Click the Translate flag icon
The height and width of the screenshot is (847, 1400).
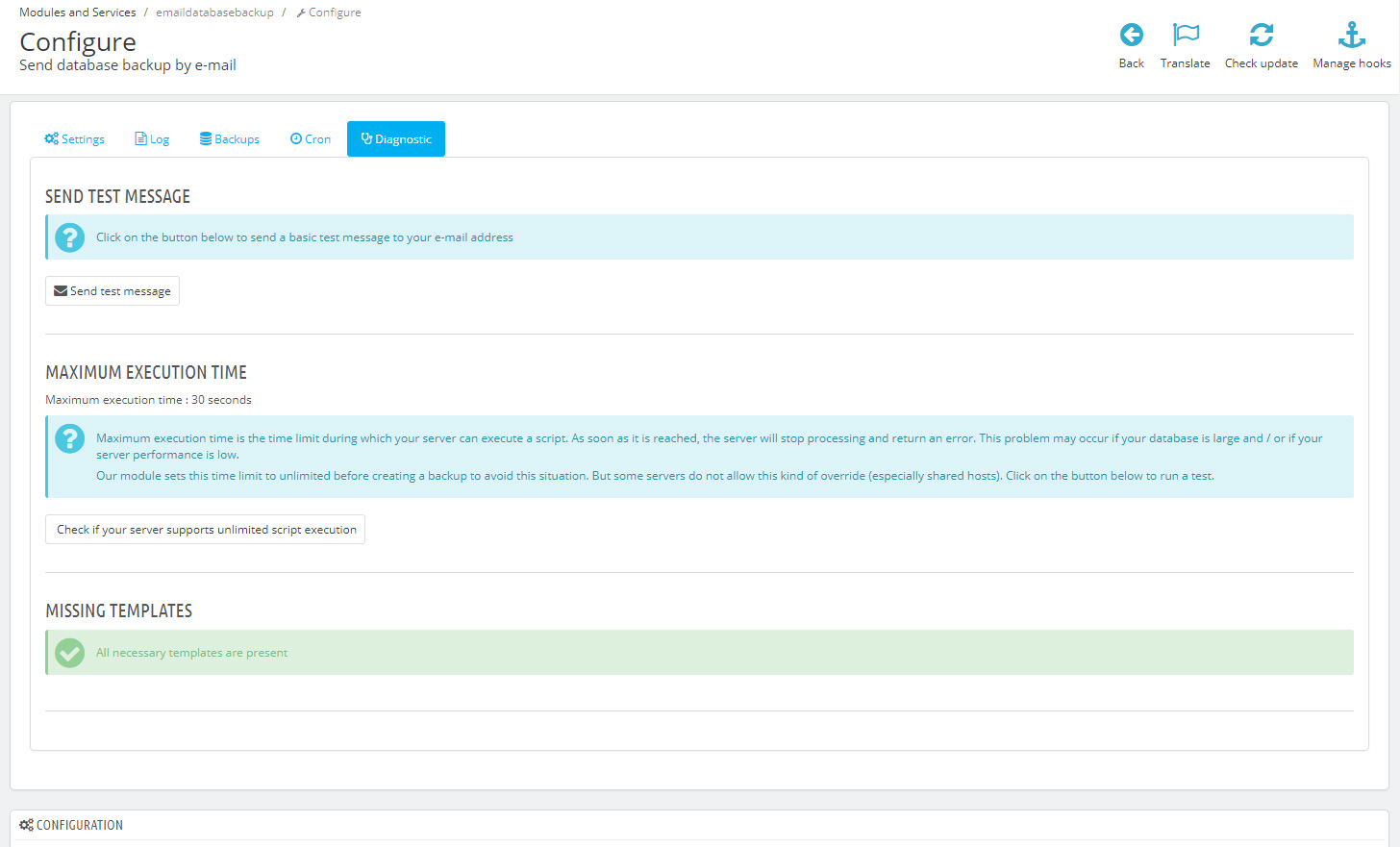(x=1186, y=36)
